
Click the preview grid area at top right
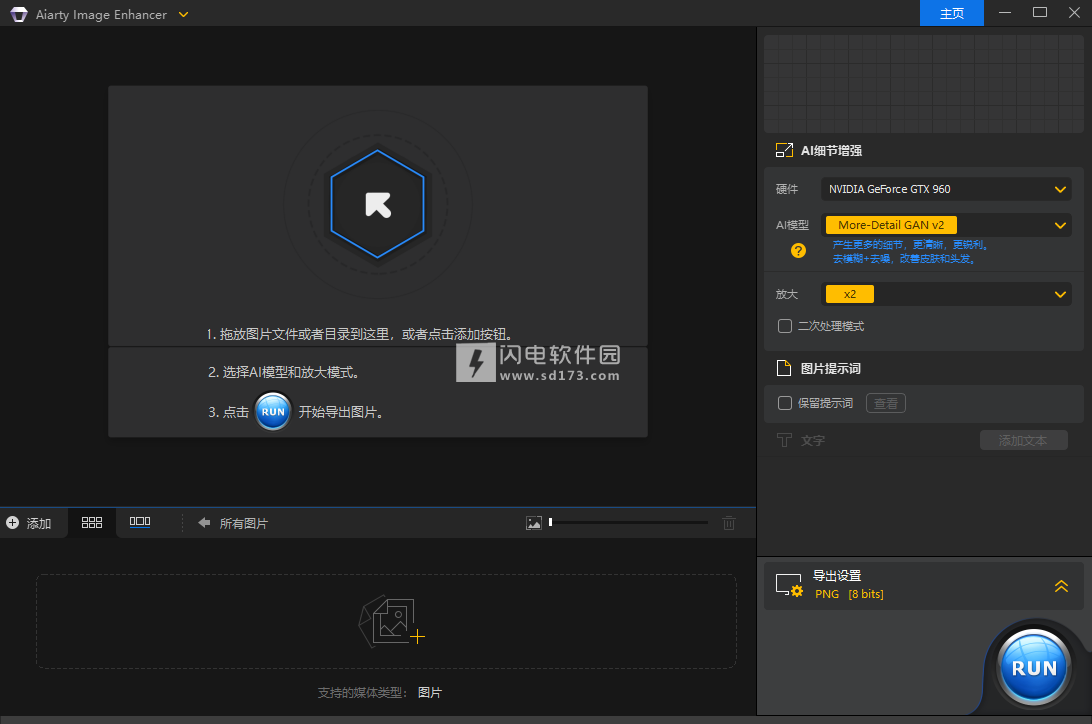tap(923, 84)
